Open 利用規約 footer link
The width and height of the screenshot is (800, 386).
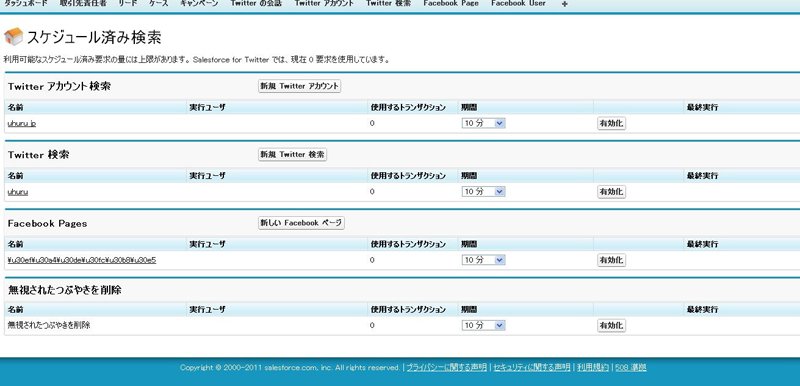point(593,367)
